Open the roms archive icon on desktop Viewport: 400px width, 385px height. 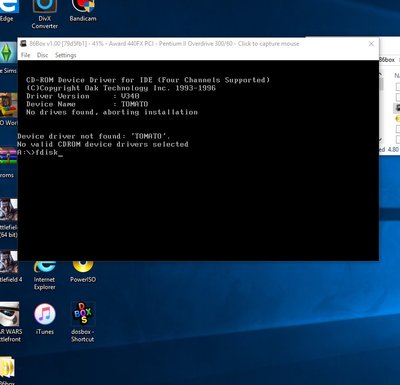[8, 162]
